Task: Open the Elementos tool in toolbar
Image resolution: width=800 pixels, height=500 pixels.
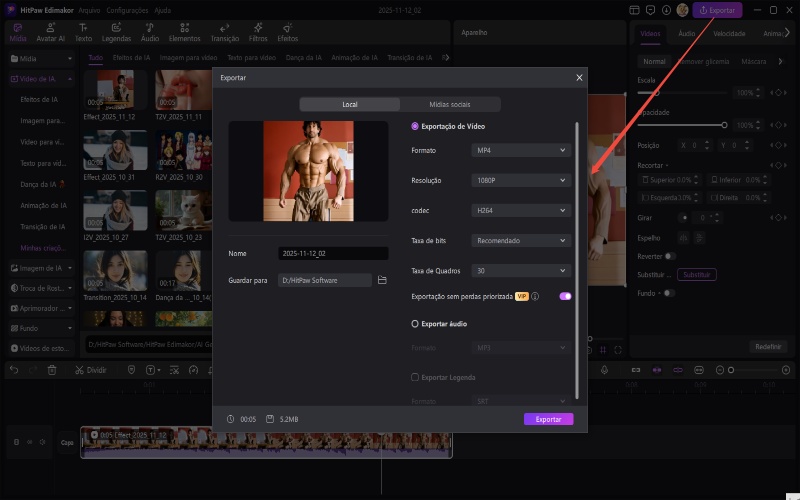Action: 184,31
